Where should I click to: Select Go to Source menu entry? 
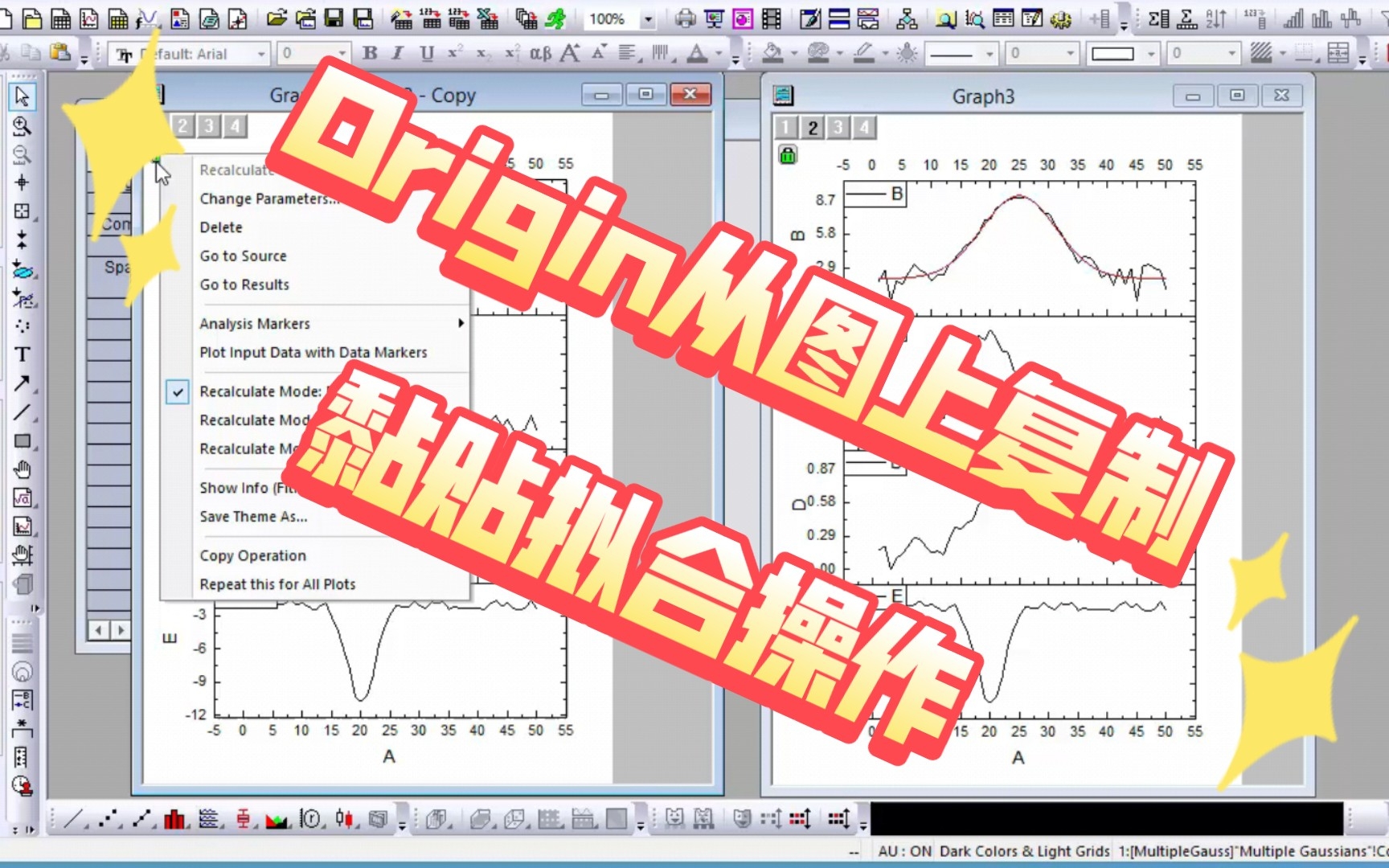tap(243, 256)
